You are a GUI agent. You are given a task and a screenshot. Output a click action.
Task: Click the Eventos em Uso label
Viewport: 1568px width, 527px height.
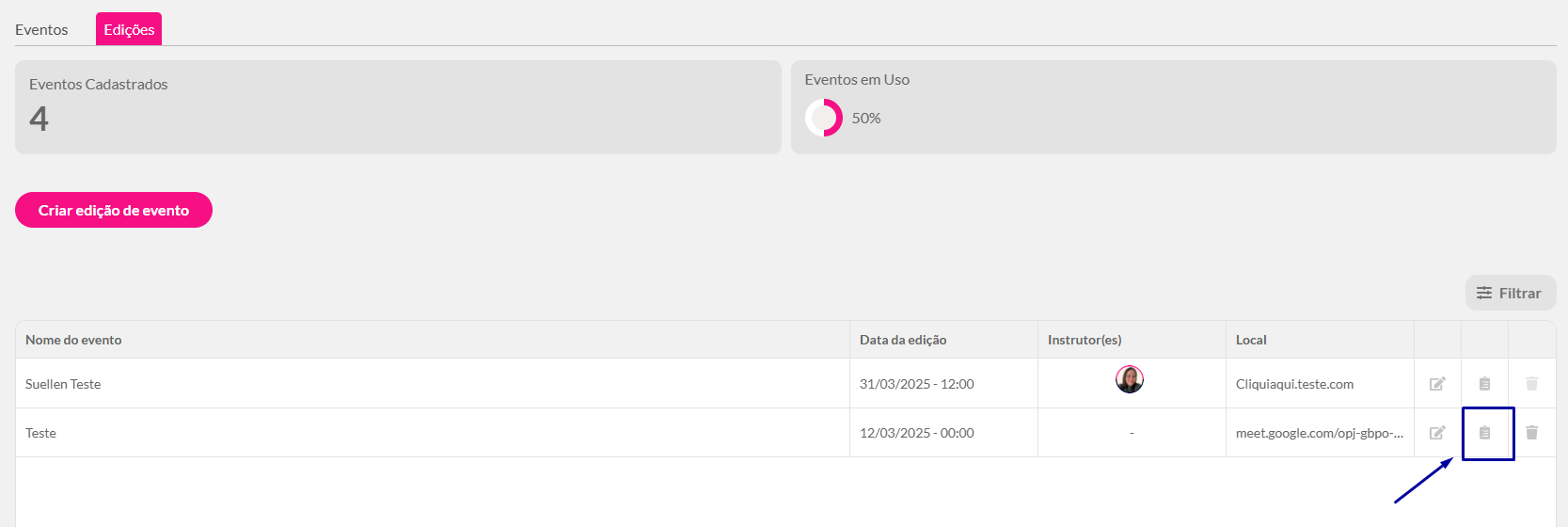pyautogui.click(x=857, y=80)
